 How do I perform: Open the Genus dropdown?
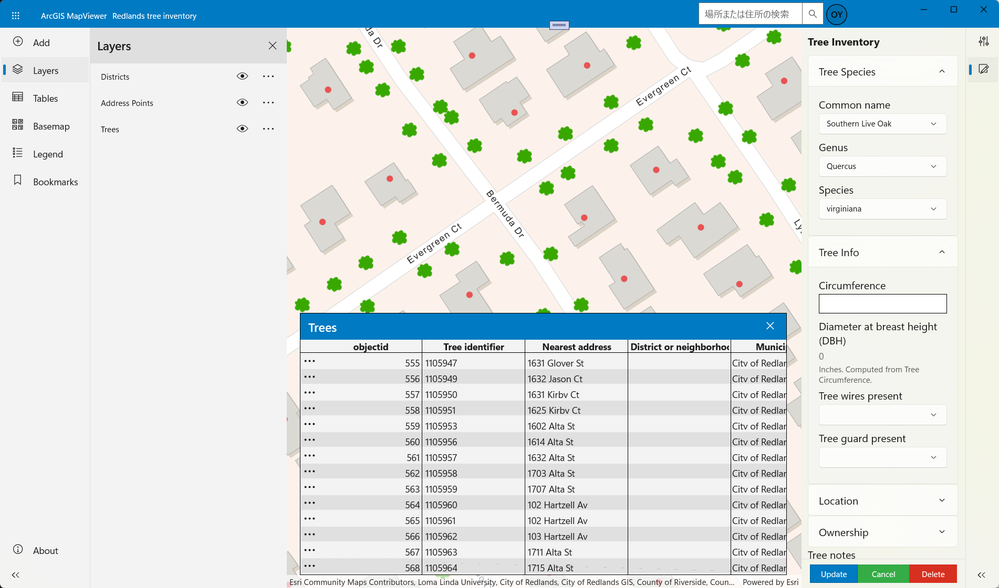coord(882,166)
